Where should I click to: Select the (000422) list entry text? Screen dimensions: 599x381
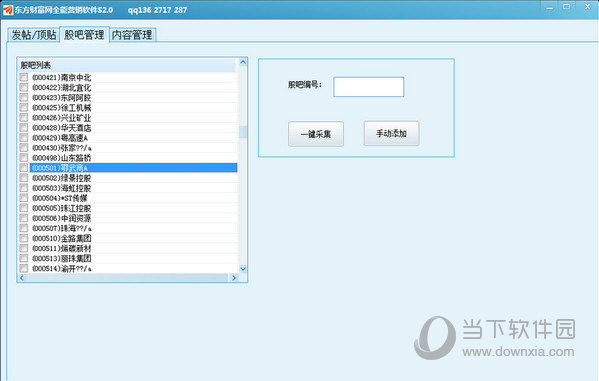coord(62,88)
